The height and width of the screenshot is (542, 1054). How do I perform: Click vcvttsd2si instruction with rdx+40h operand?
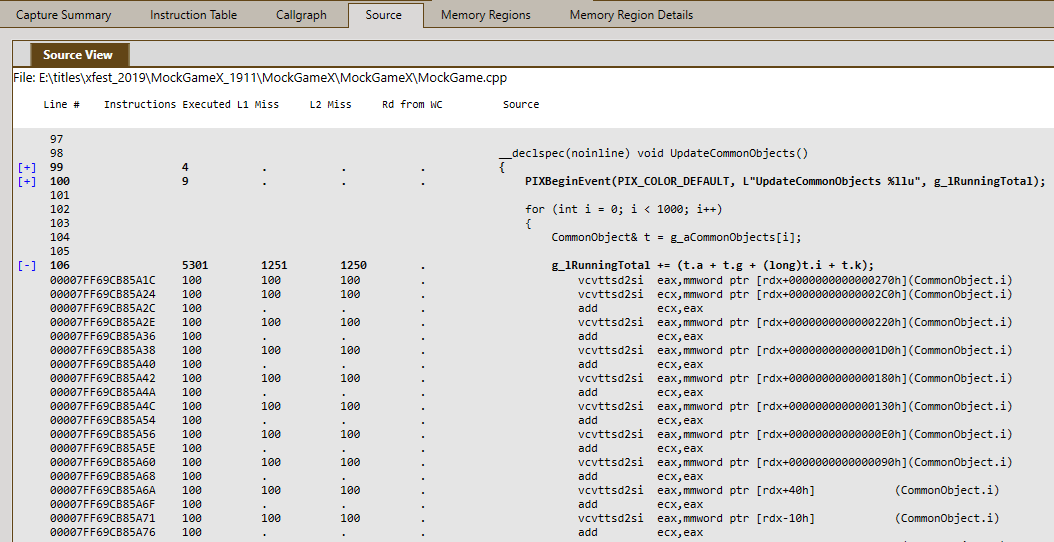pos(788,490)
